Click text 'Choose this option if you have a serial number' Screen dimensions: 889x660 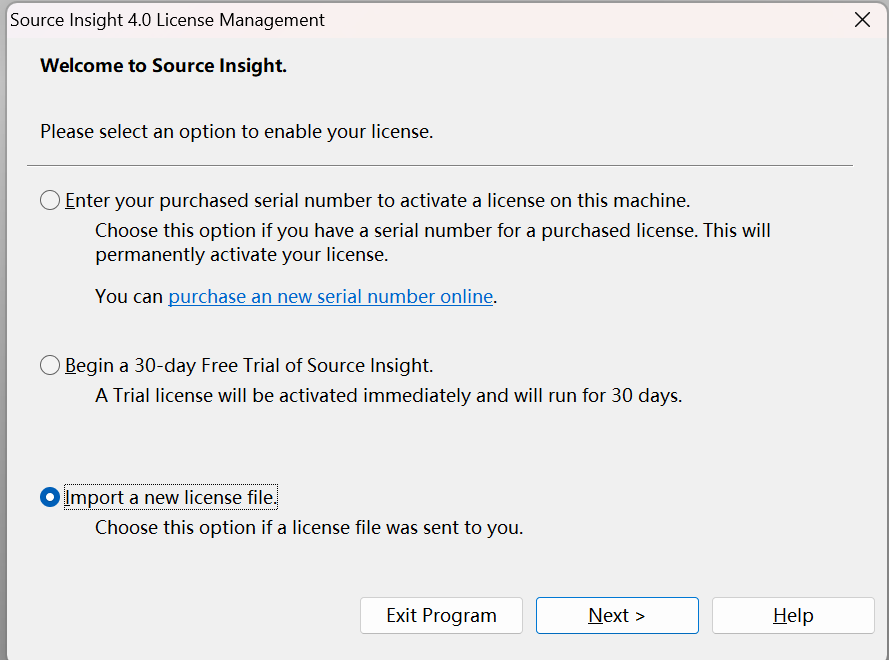293,231
